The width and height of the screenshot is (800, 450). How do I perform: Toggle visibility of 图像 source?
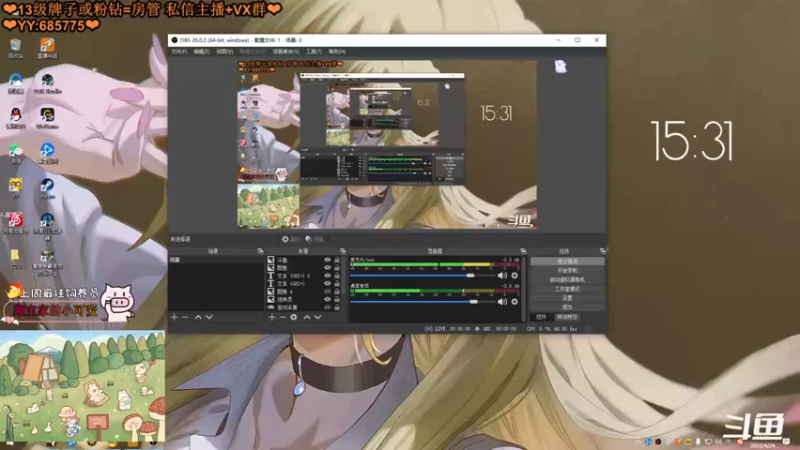328,268
